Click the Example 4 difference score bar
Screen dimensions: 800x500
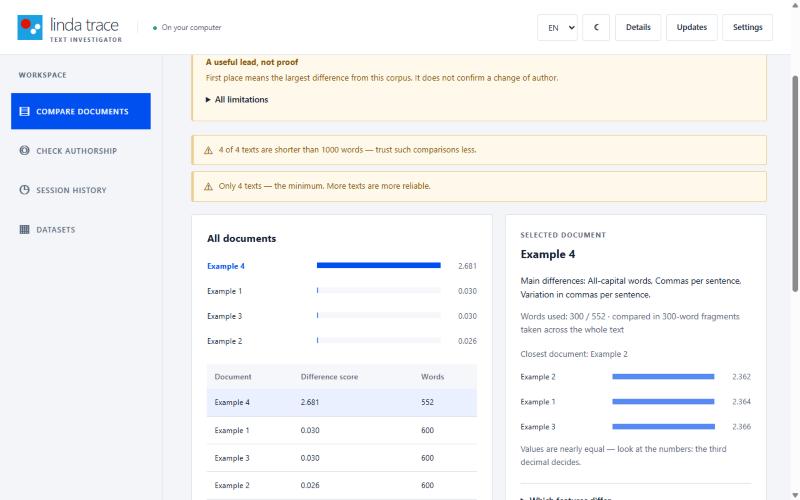pyautogui.click(x=378, y=265)
